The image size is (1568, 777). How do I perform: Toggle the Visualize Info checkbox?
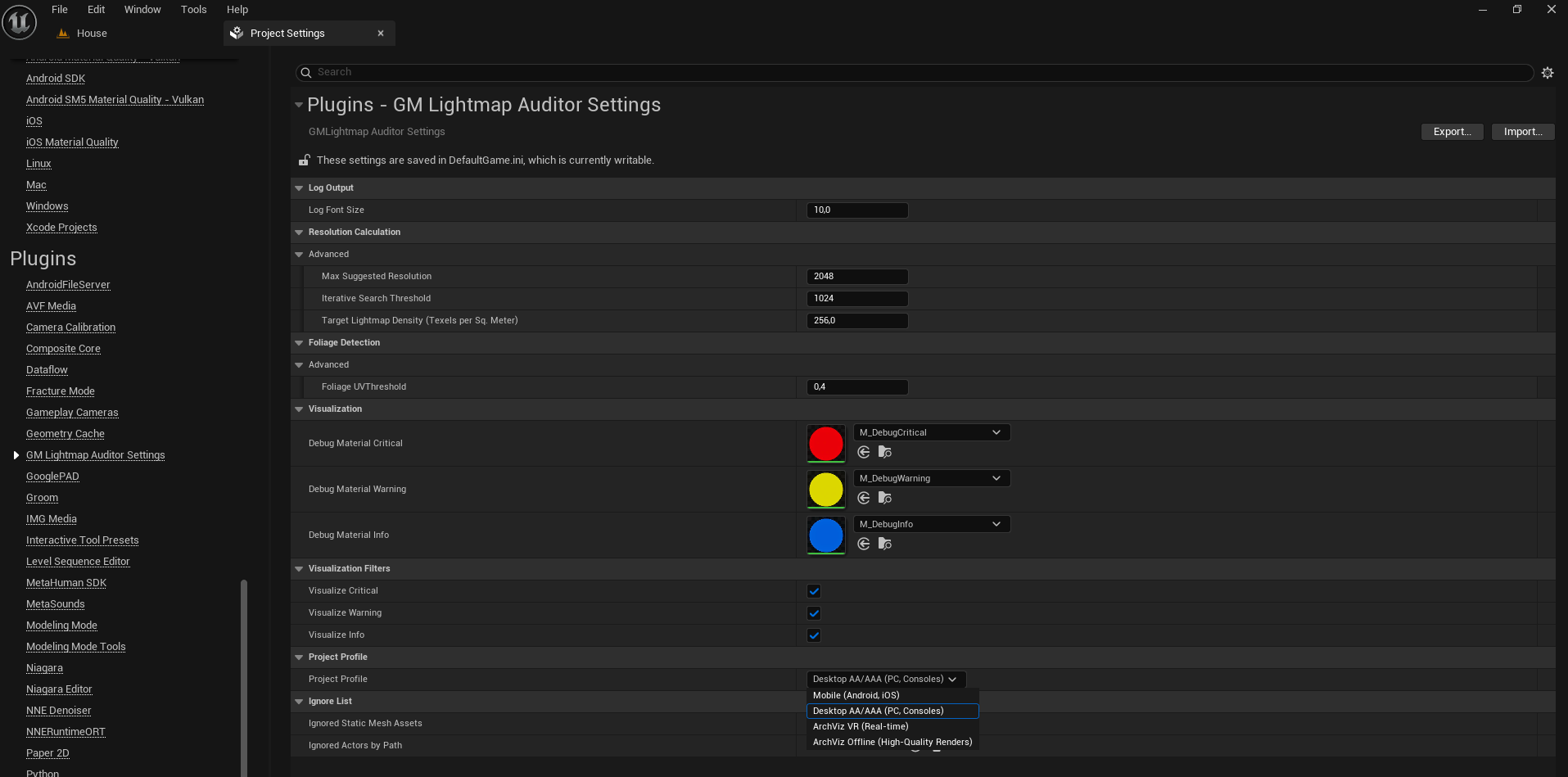pyautogui.click(x=814, y=635)
